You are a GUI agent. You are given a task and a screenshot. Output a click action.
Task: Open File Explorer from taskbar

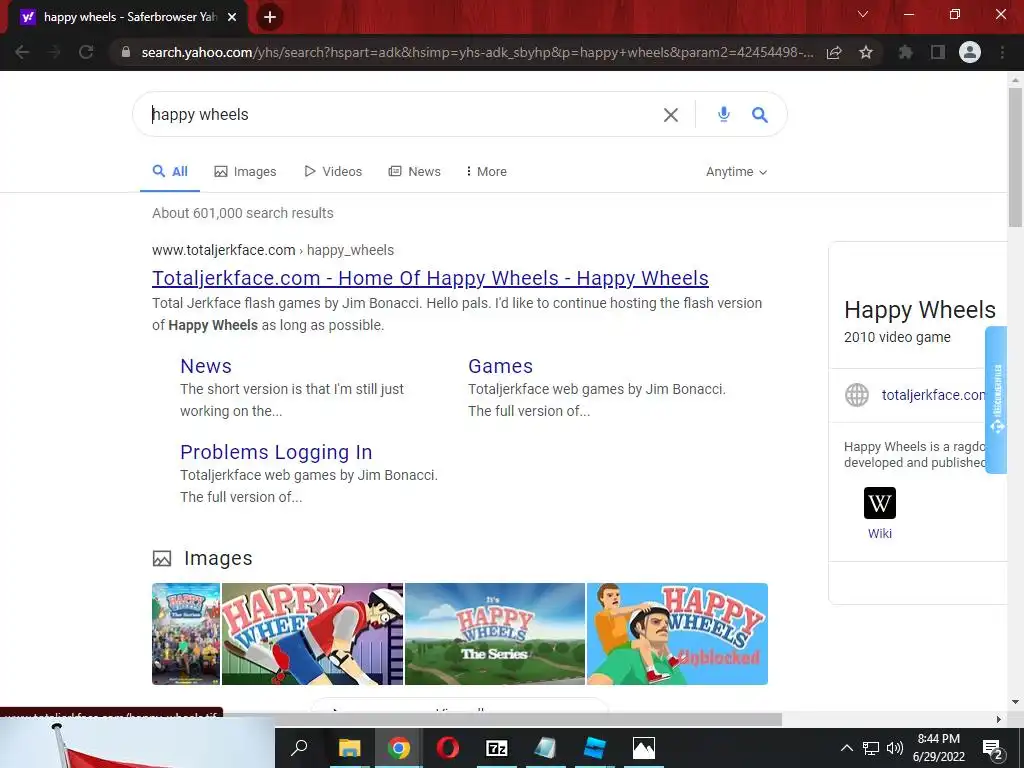click(349, 748)
